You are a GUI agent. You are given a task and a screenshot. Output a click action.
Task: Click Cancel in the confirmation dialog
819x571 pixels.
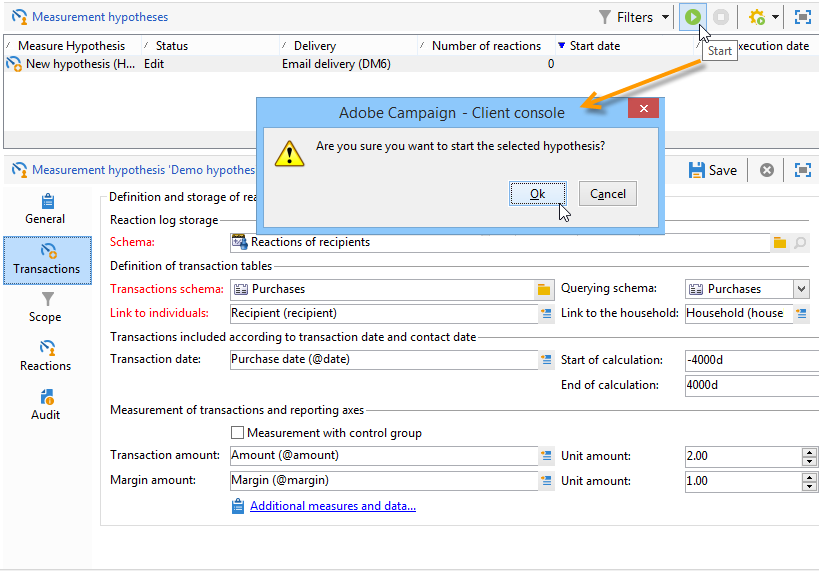pyautogui.click(x=607, y=194)
